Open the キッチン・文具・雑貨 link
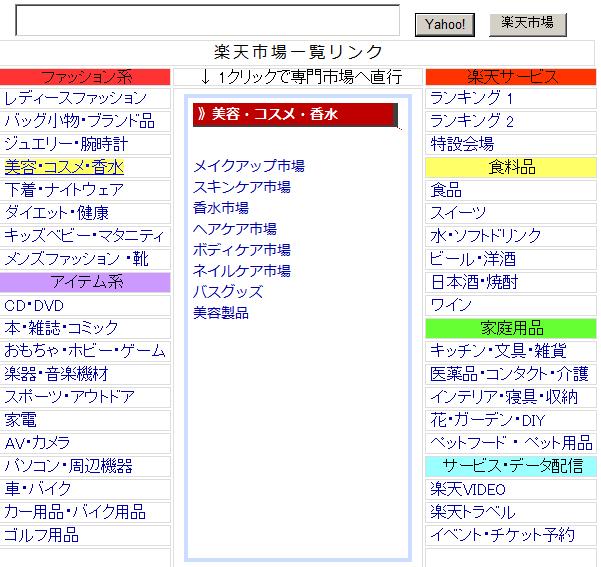Viewport: 601px width, 567px height. [x=498, y=351]
